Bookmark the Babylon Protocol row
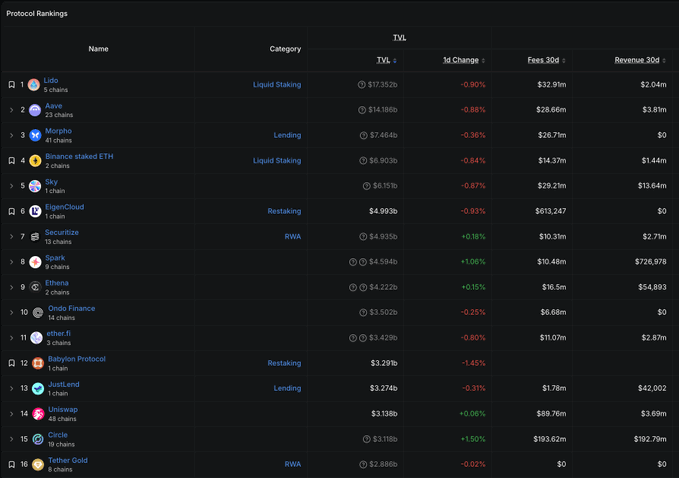Viewport: 679px width, 478px height. [x=12, y=363]
